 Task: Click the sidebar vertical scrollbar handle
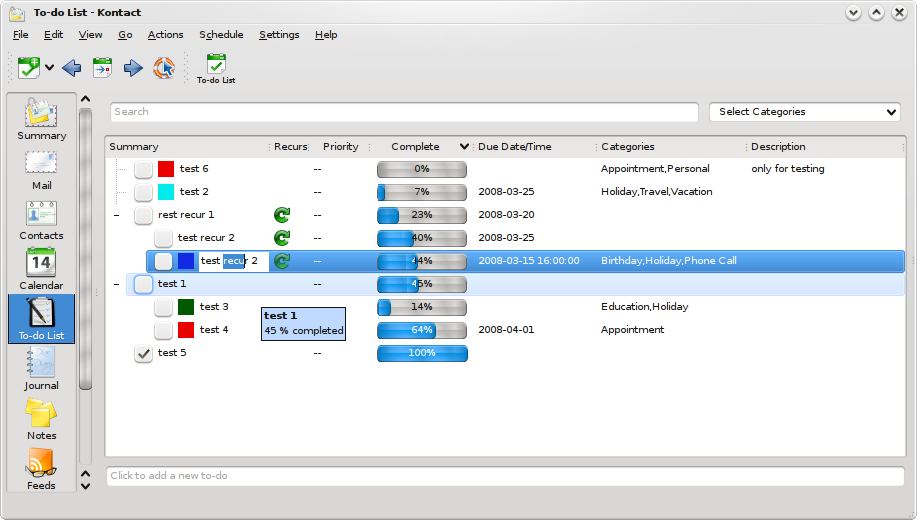tap(85, 249)
